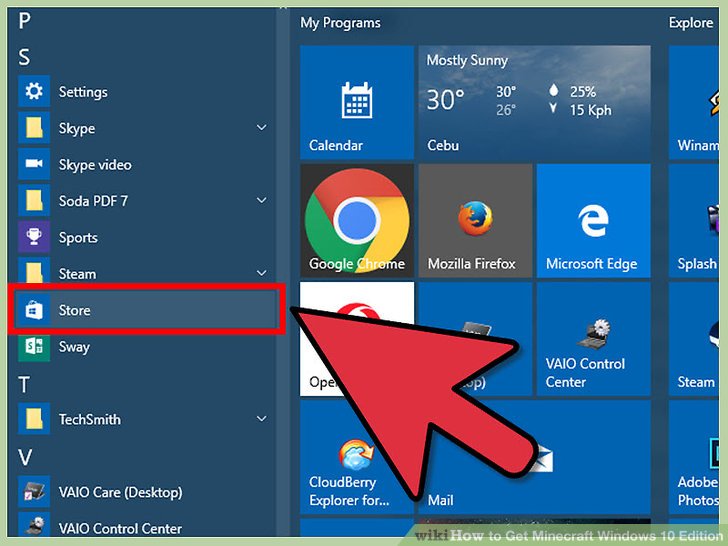Launch the Steam tile on right
The width and height of the screenshot is (728, 546).
point(694,339)
